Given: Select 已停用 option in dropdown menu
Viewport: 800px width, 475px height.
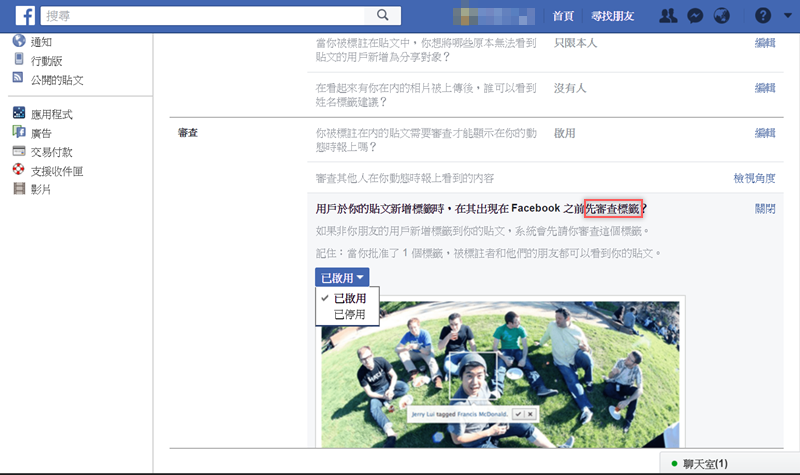Looking at the screenshot, I should [x=349, y=314].
